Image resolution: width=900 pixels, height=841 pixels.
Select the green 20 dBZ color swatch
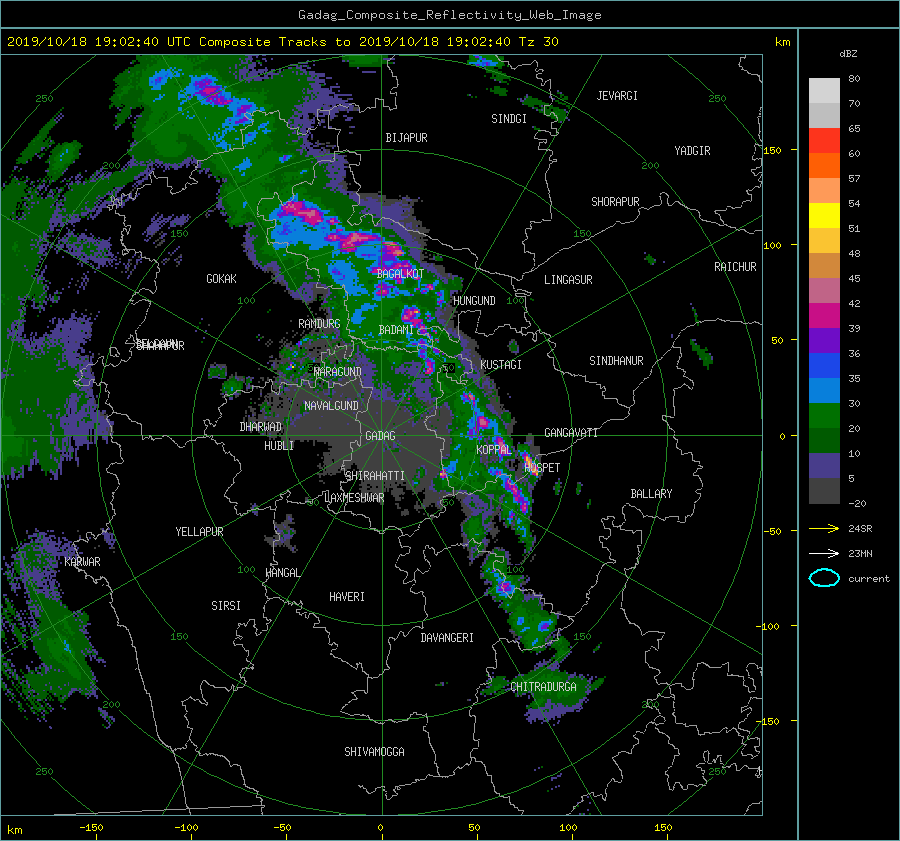coord(824,416)
